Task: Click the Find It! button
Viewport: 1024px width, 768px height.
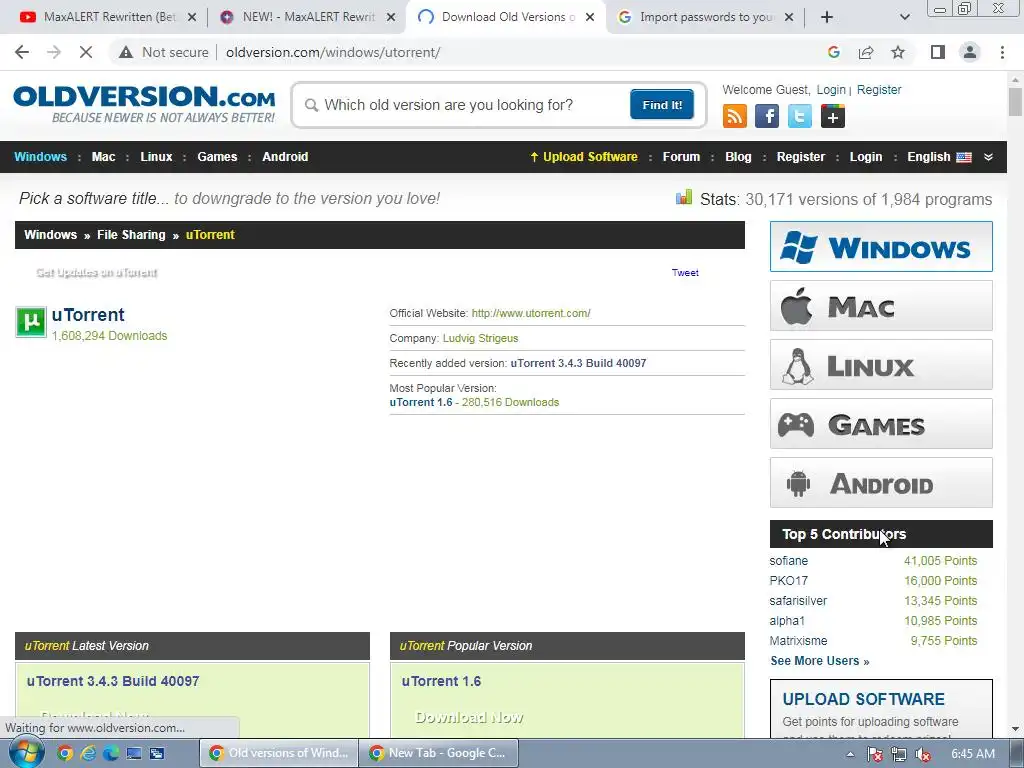Action: [662, 104]
